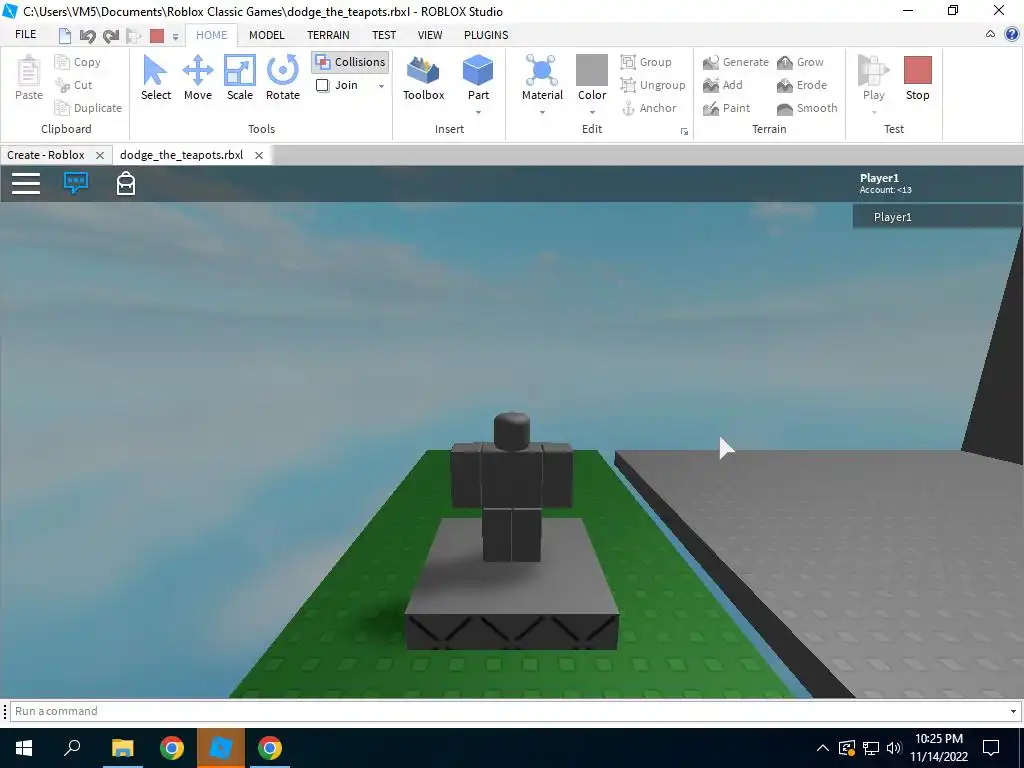
Task: Click the Cut button
Action: tap(74, 85)
